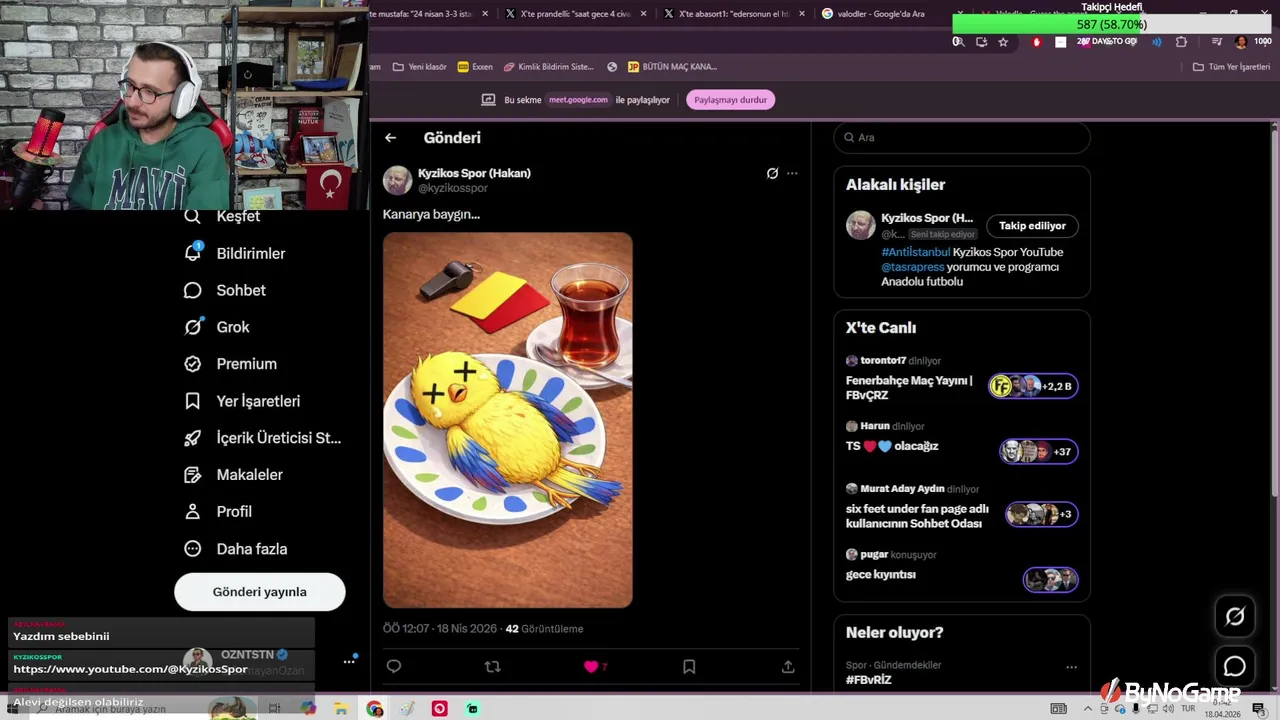Click the Ara search field
This screenshot has width=1280, height=720.
[x=962, y=137]
